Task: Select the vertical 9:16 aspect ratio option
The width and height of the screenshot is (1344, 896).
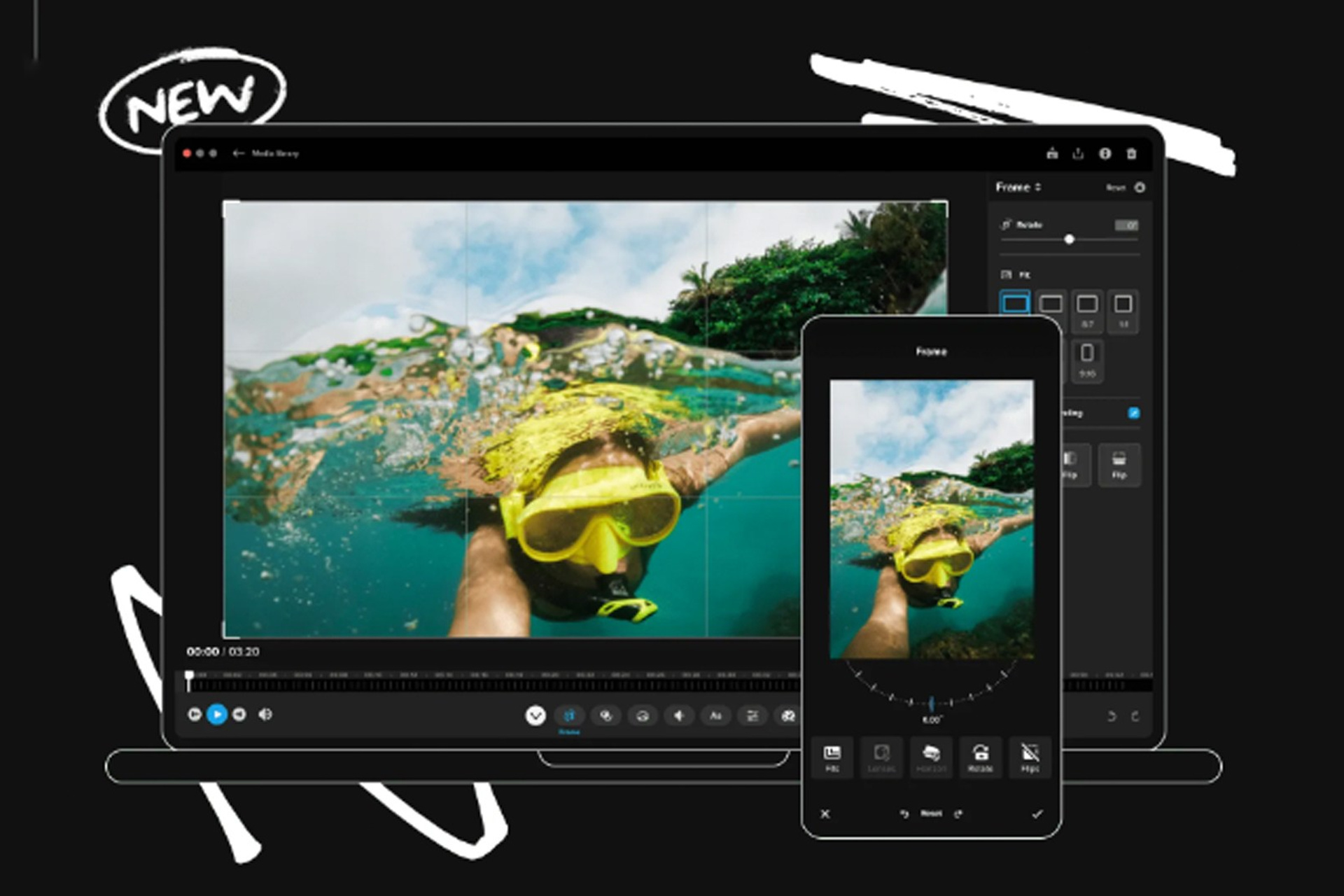Action: click(1087, 360)
